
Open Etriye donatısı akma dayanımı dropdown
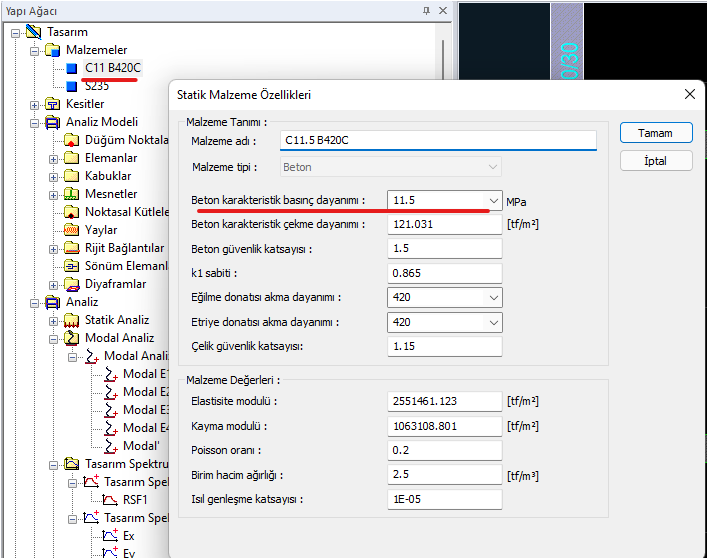coord(493,322)
